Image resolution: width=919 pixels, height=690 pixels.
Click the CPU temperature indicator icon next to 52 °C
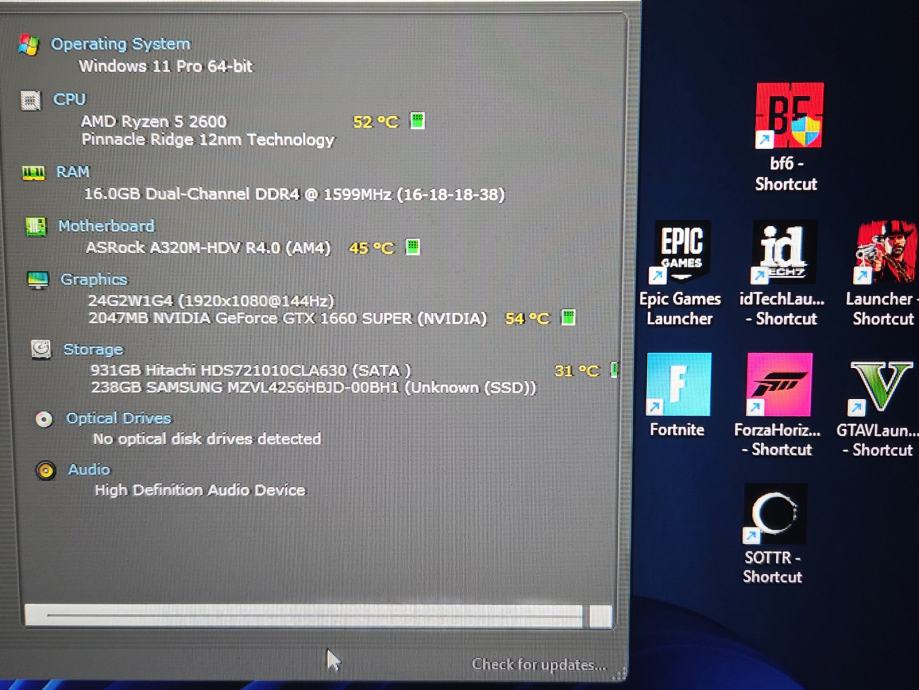pyautogui.click(x=417, y=121)
